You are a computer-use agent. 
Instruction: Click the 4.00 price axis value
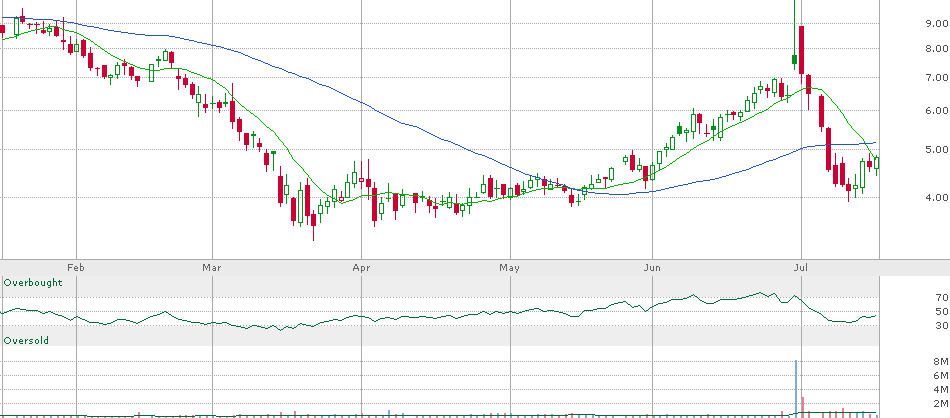(937, 197)
